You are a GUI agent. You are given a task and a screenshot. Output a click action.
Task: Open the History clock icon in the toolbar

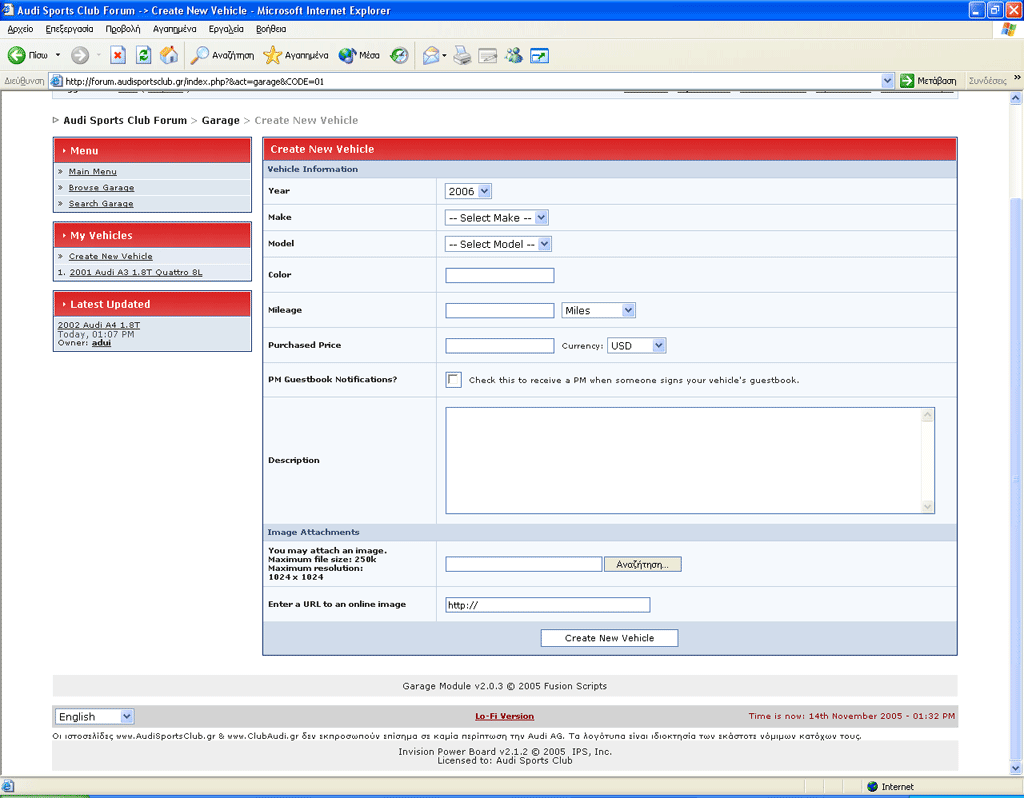coord(399,55)
